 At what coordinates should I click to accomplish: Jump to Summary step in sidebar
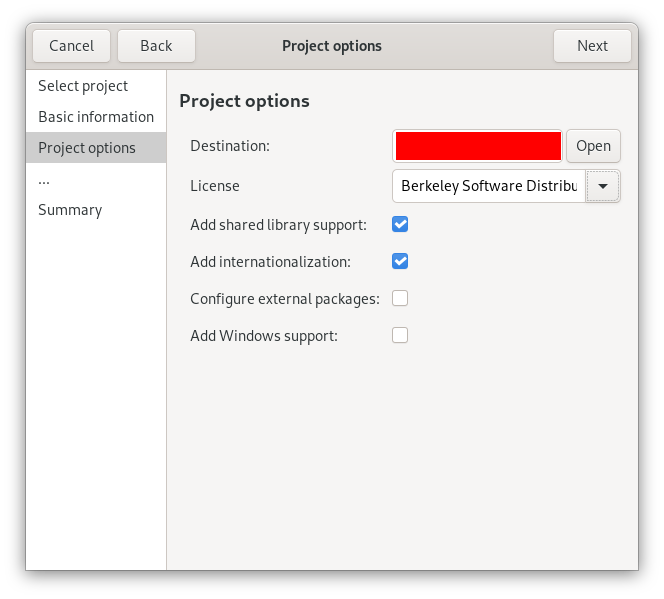tap(70, 210)
